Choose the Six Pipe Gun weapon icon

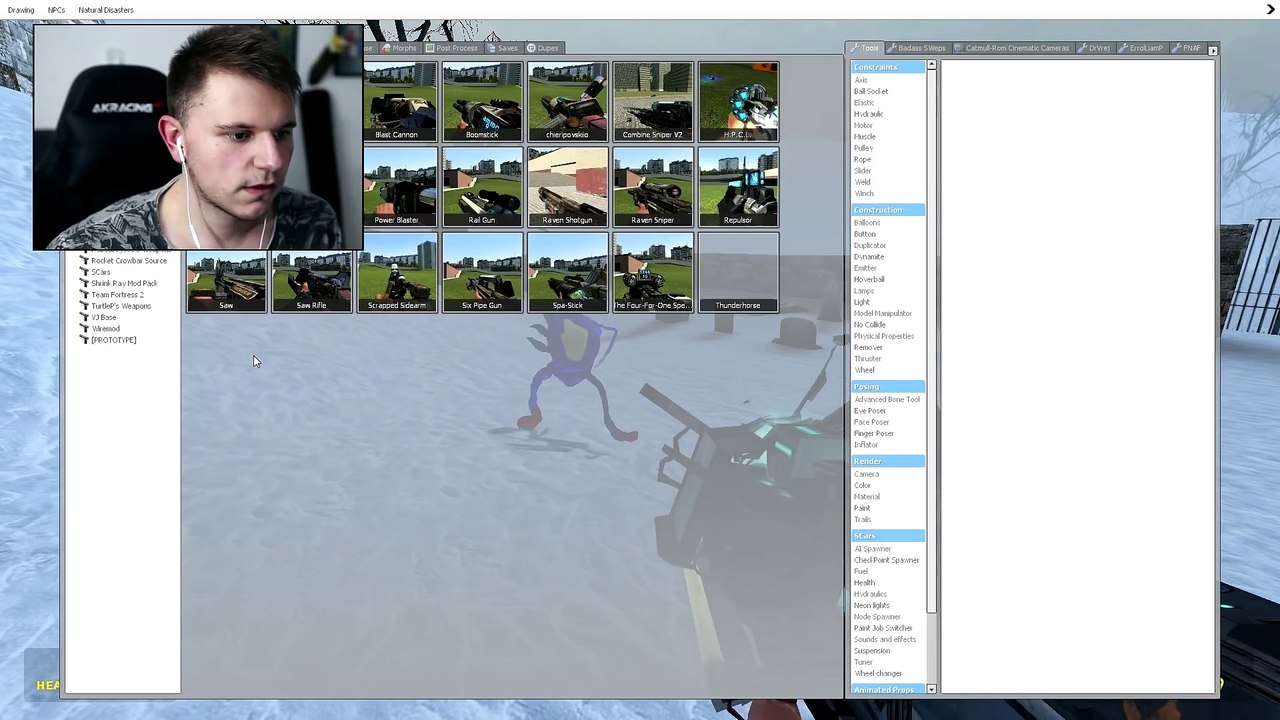click(x=482, y=272)
